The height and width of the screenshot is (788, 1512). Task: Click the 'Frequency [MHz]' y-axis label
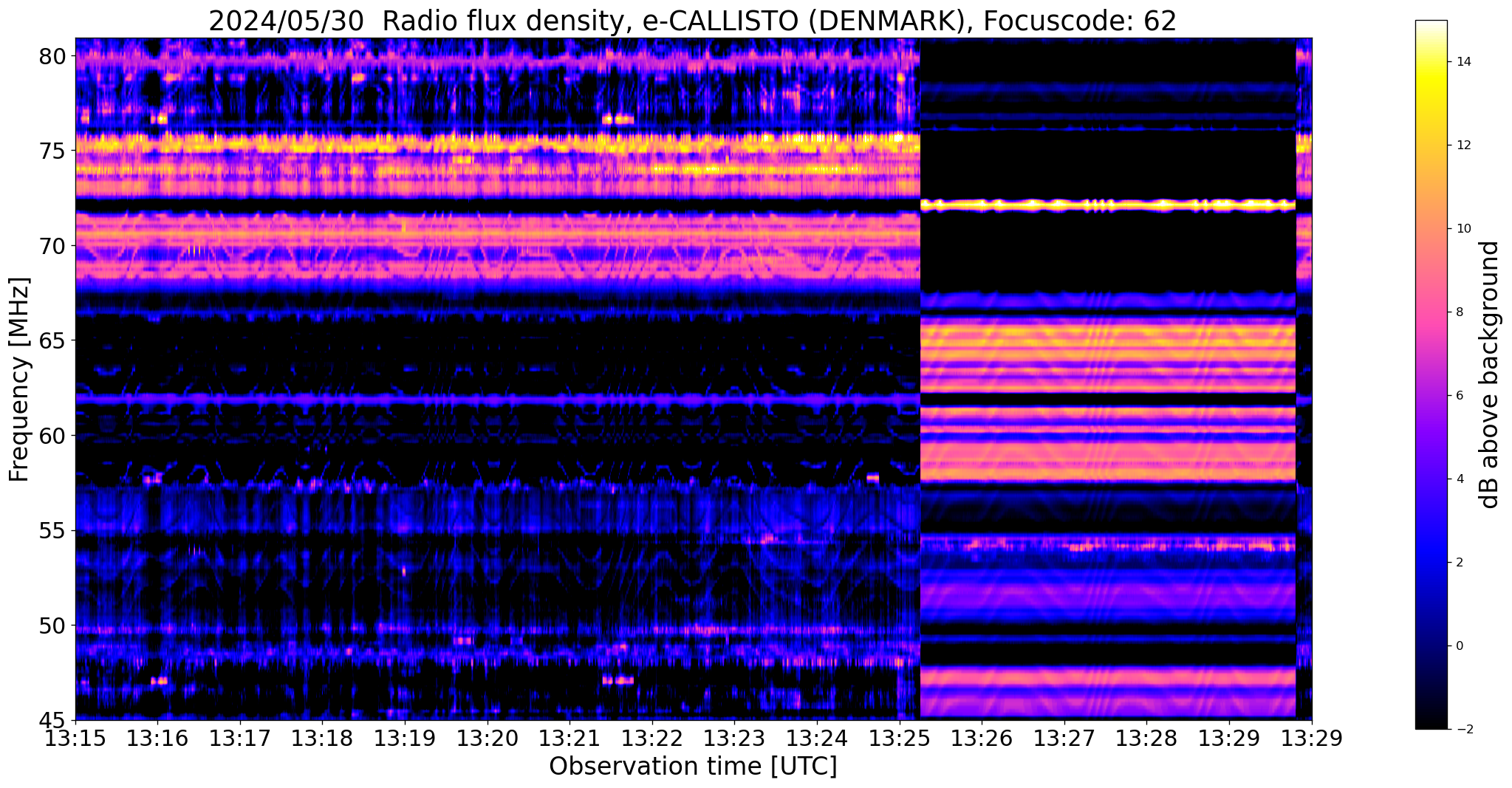click(19, 380)
